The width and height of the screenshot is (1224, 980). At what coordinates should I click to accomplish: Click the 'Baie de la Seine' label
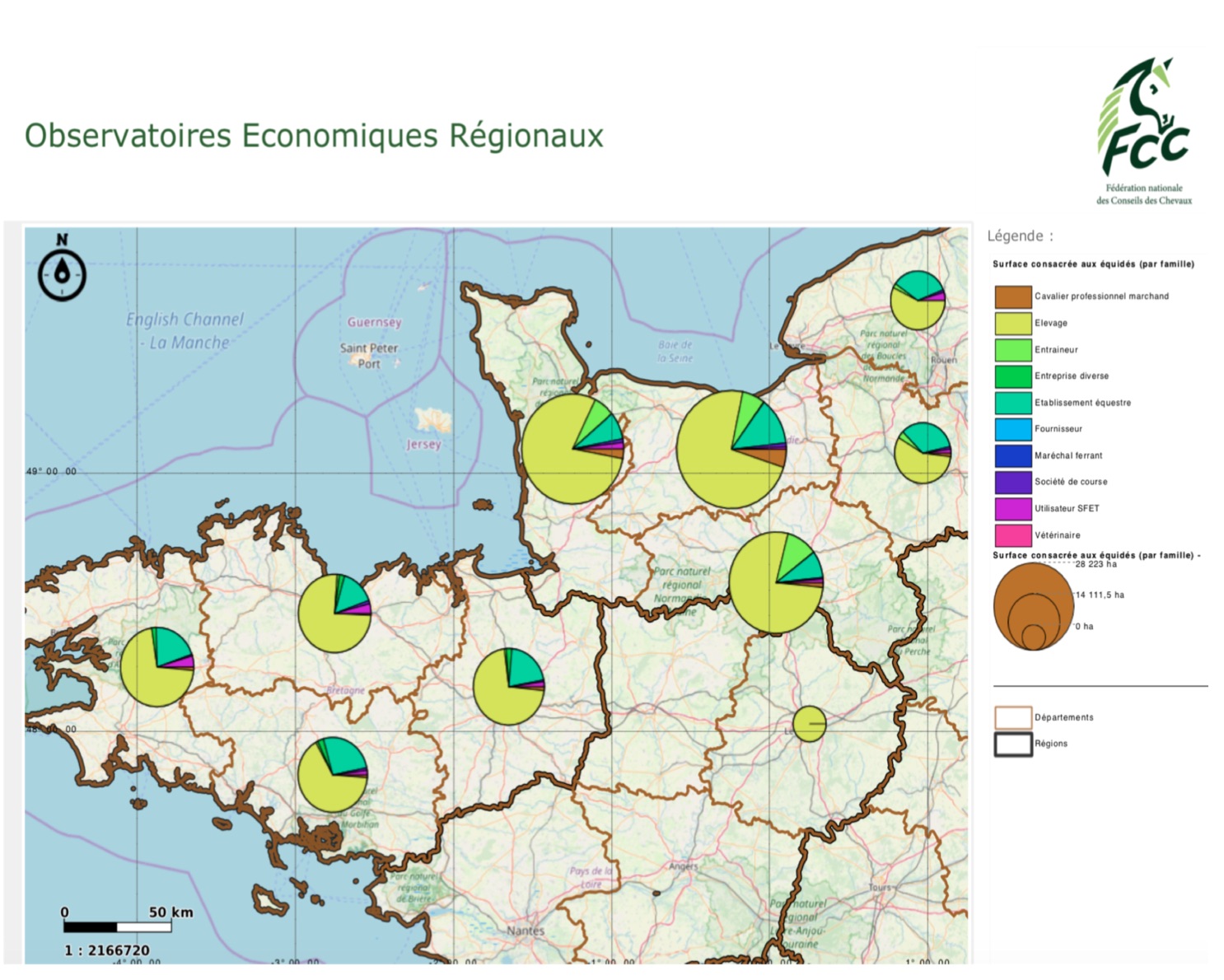(675, 352)
